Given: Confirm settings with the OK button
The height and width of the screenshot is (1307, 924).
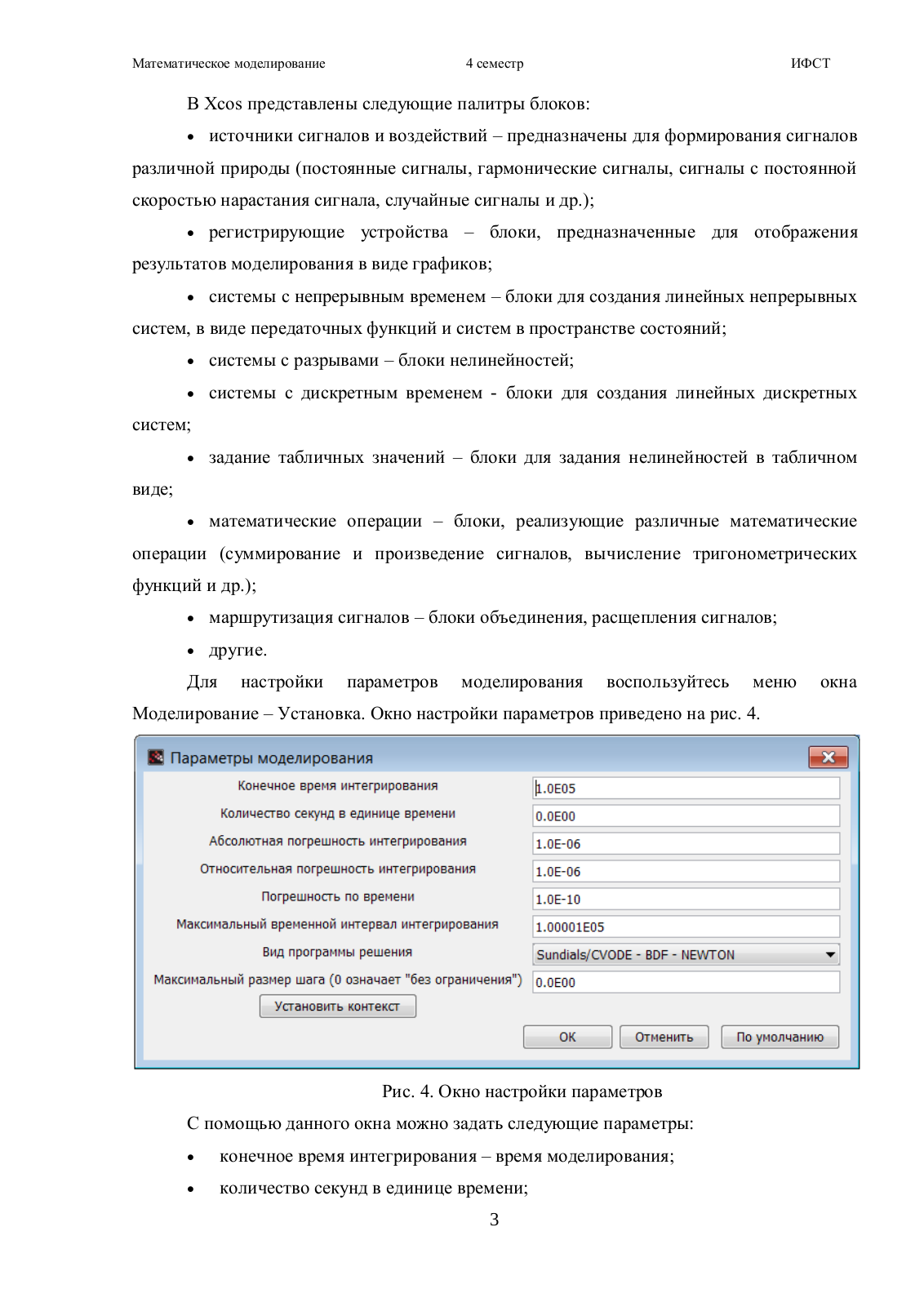Looking at the screenshot, I should (567, 1037).
